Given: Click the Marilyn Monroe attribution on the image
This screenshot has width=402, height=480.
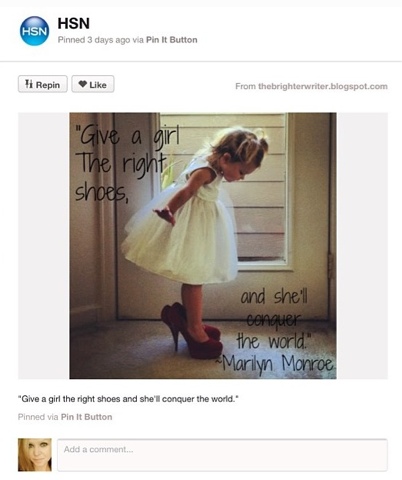Looking at the screenshot, I should pyautogui.click(x=276, y=364).
